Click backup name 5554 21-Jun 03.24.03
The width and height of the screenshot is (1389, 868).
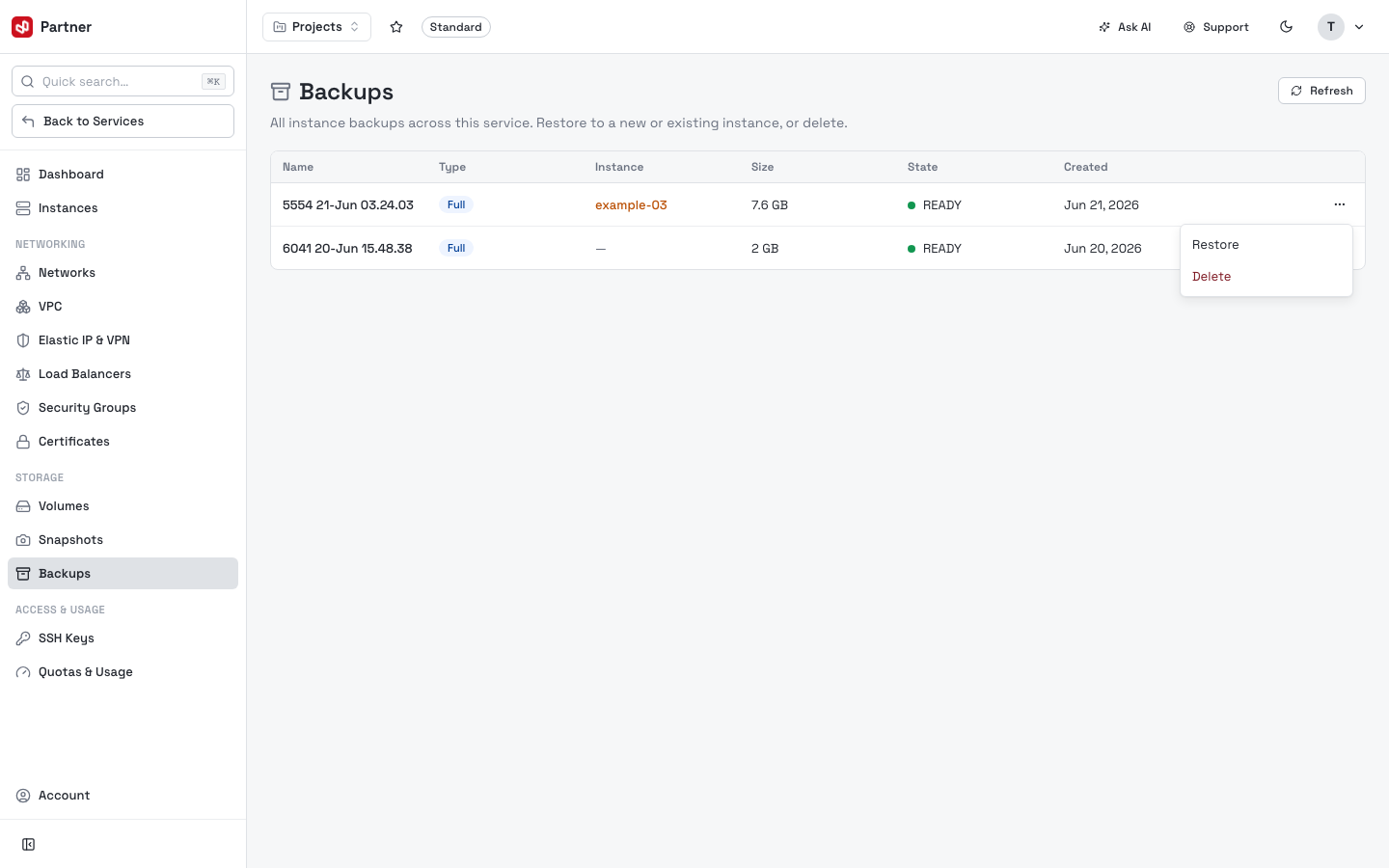click(348, 205)
